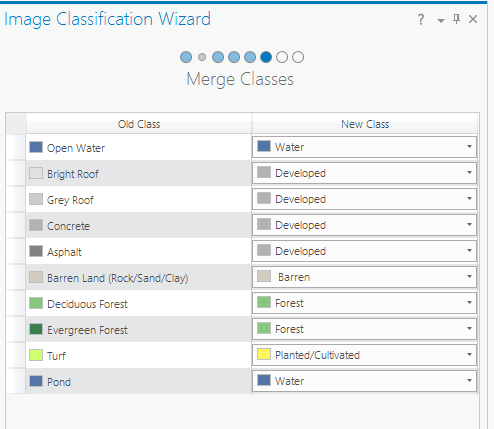Image resolution: width=494 pixels, height=429 pixels.
Task: Go to the fourth wizard step dot
Action: [x=234, y=57]
